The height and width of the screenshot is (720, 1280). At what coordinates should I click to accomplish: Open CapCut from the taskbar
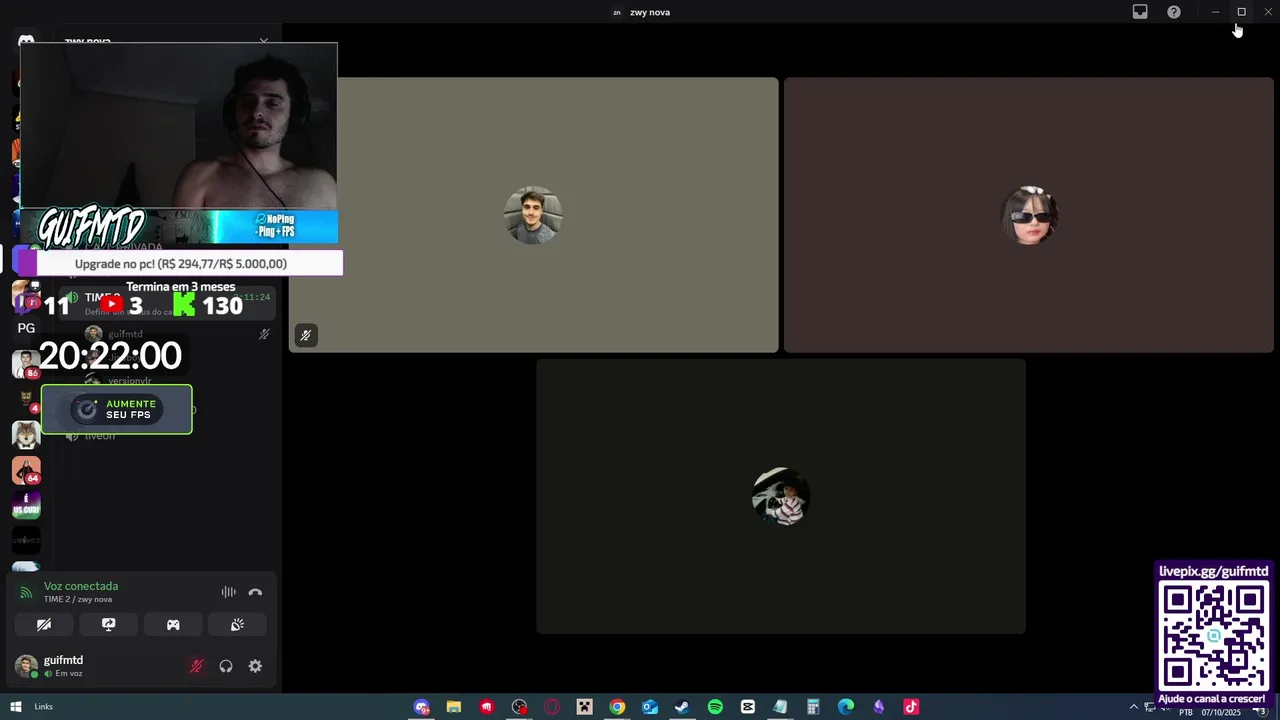tap(748, 707)
